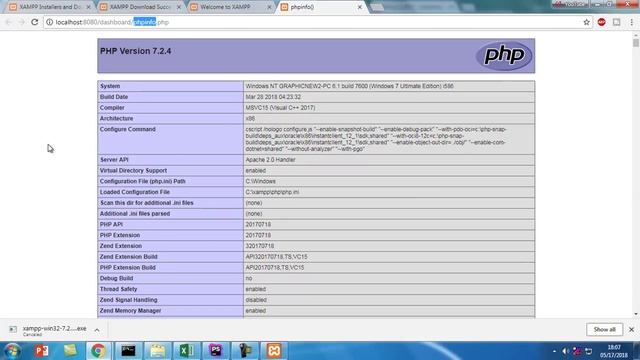Bookmark this page with the star icon
Screen dimensions: 640x360
click(587, 22)
